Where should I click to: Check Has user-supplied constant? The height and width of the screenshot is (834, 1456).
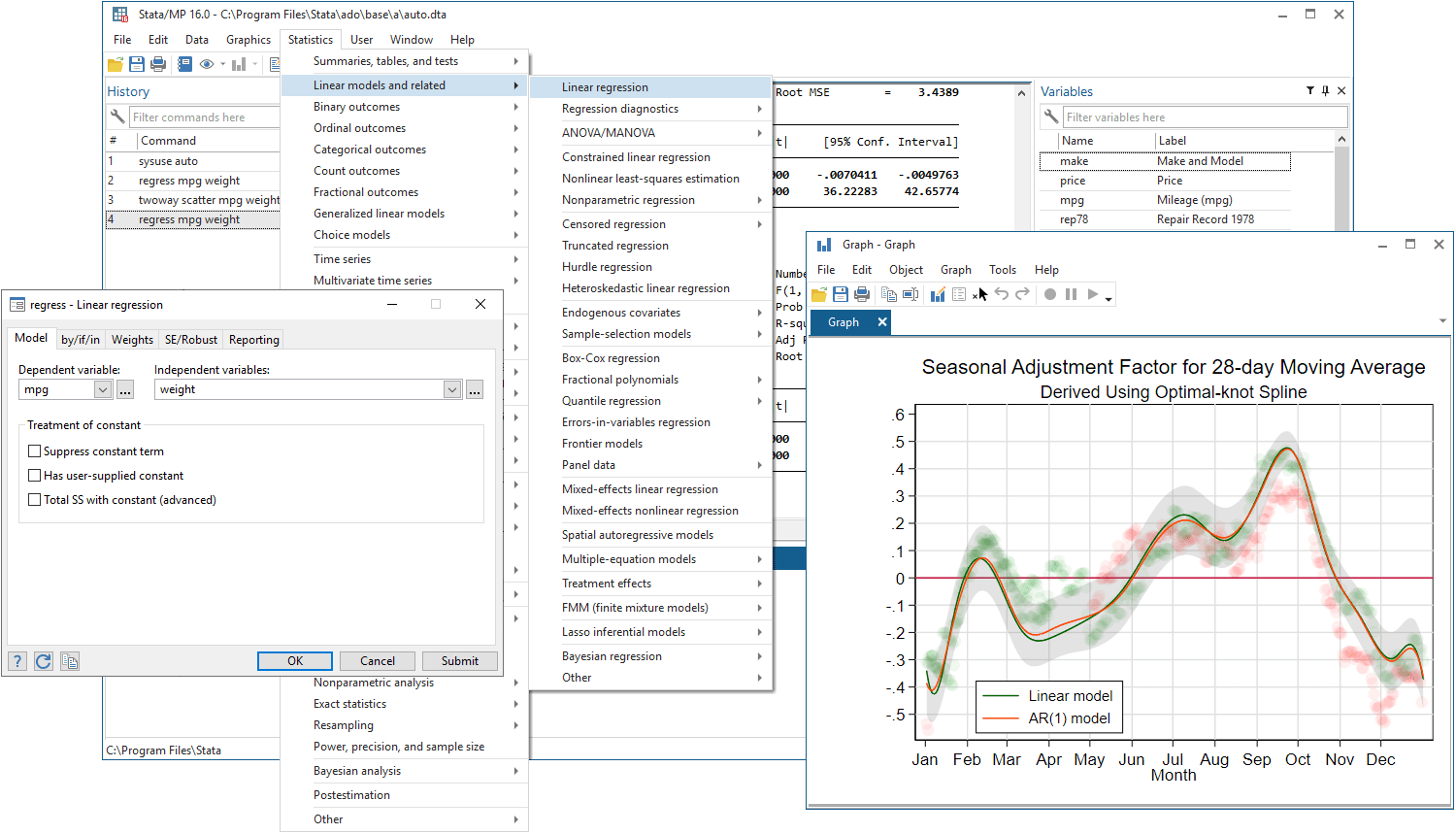tap(34, 476)
